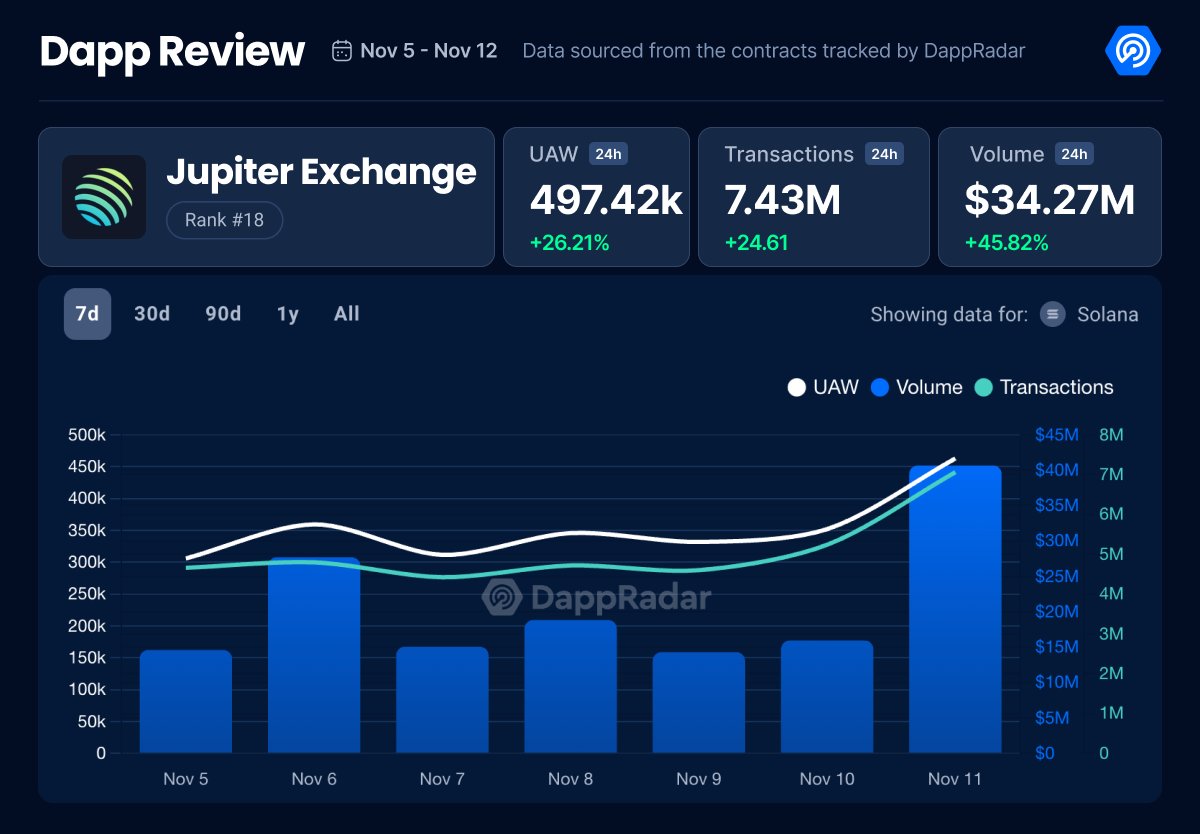Click the Jupiter Exchange name
The height and width of the screenshot is (834, 1200).
click(321, 172)
